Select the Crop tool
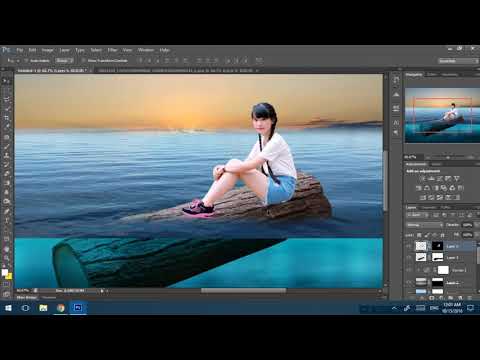Viewport: 480px width, 360px height. click(6, 118)
